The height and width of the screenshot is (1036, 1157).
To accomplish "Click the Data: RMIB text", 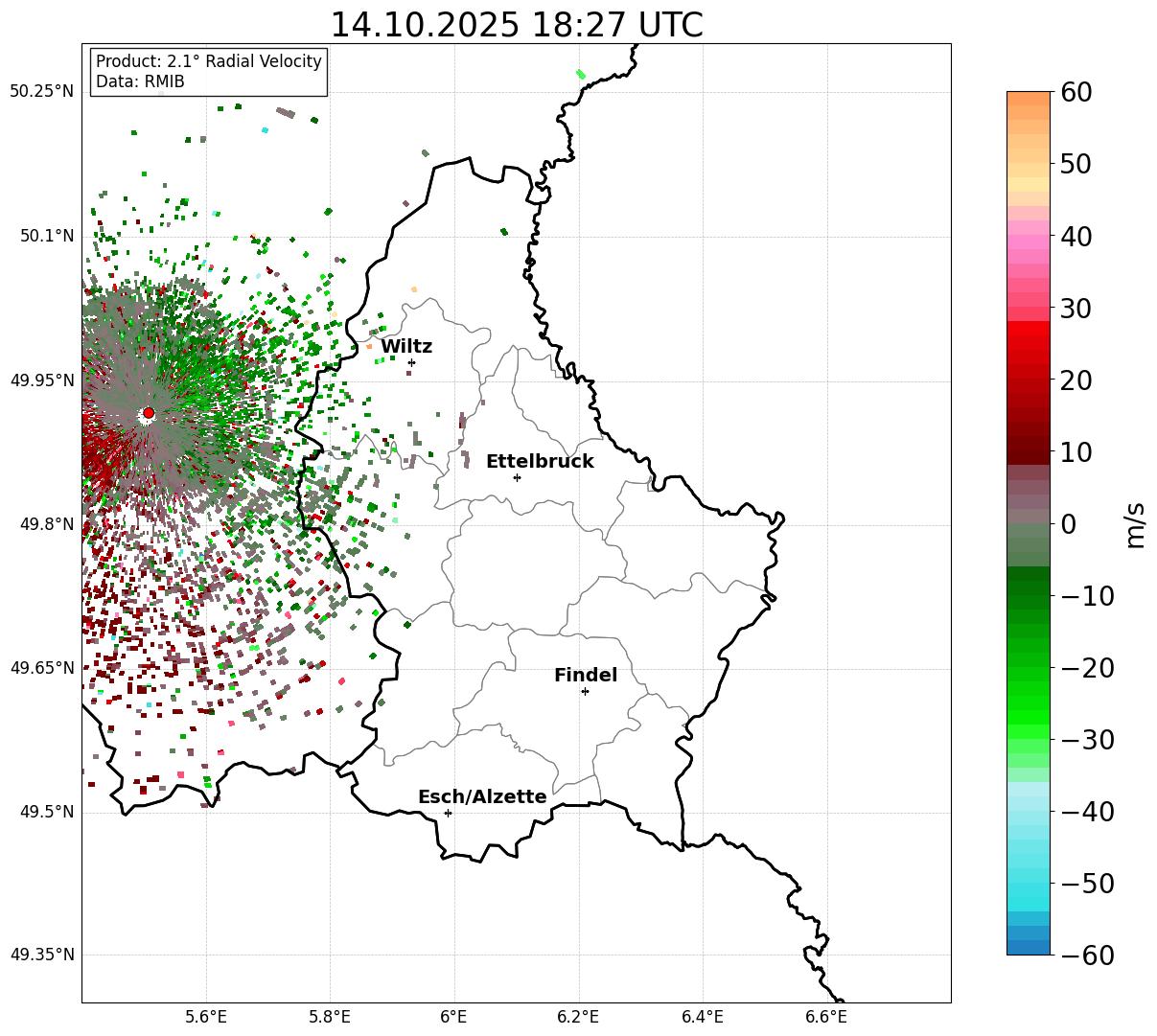I will pyautogui.click(x=140, y=81).
